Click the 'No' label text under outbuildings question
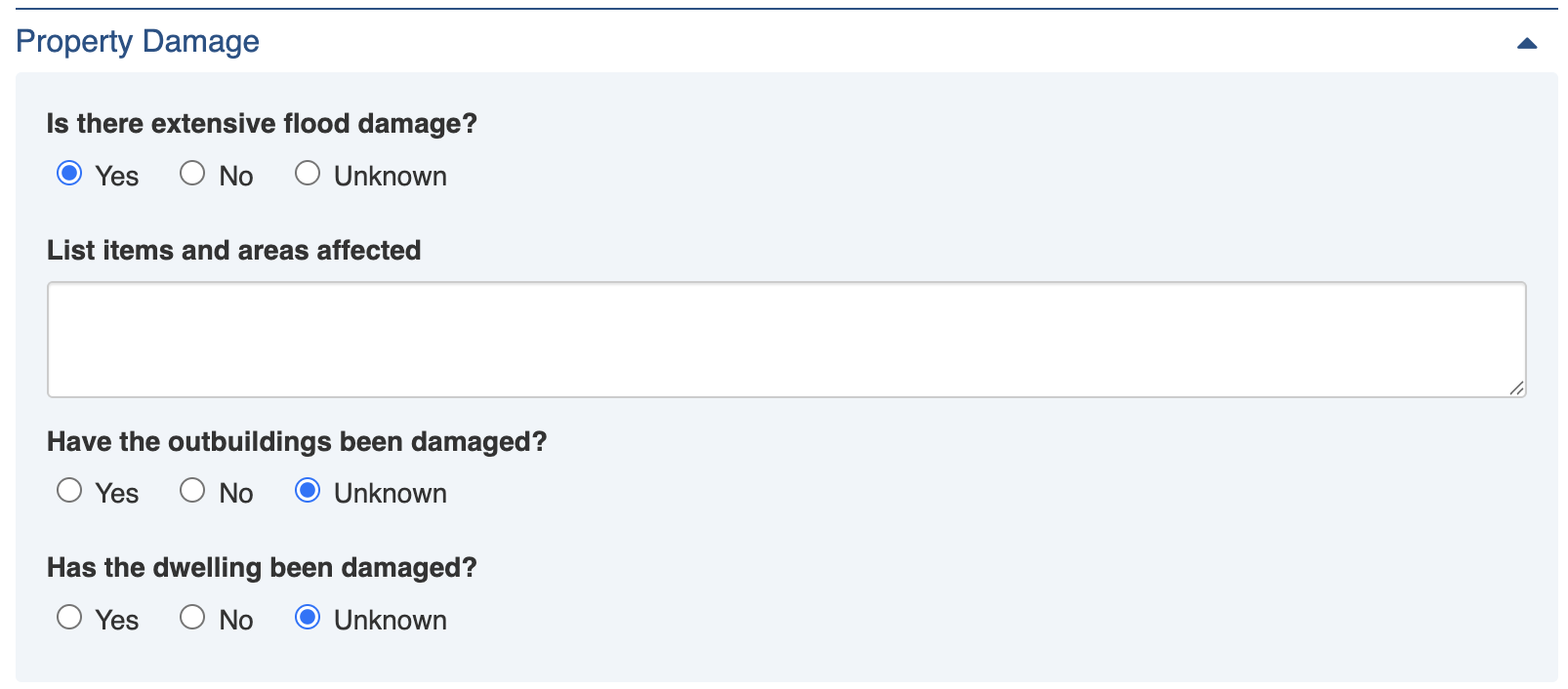This screenshot has height=689, width=1568. [236, 494]
